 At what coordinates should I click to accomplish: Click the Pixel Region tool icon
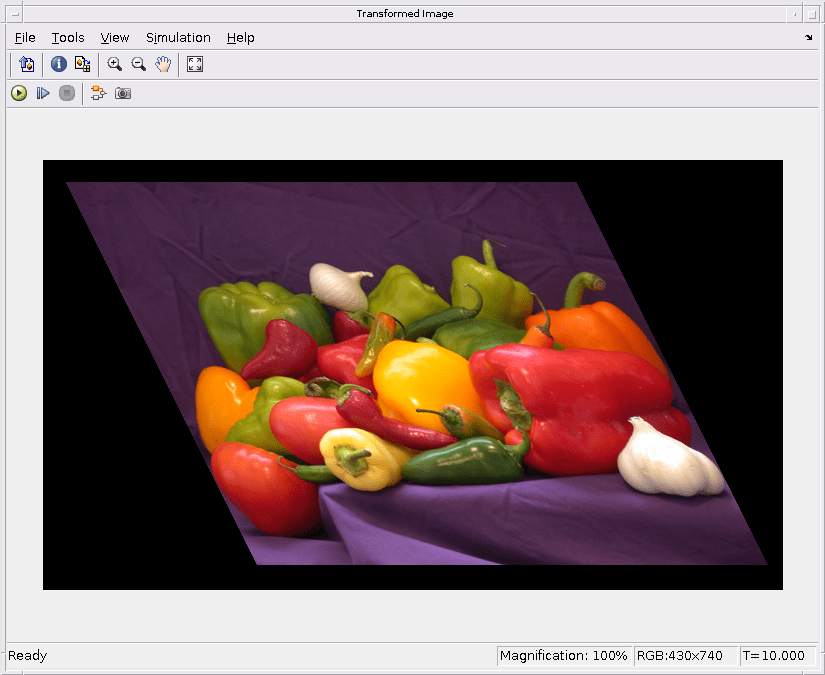pos(83,64)
